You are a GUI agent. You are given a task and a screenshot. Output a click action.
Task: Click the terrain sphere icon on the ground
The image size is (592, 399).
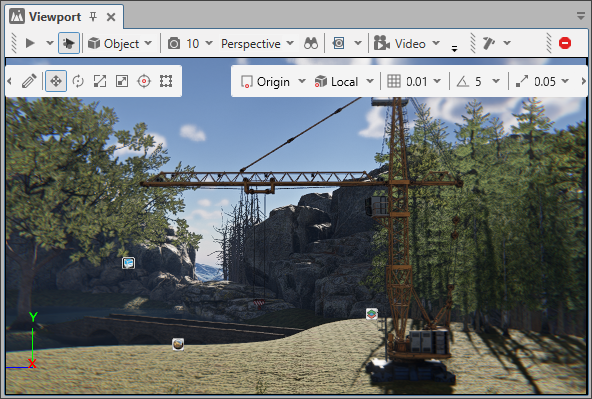[x=178, y=344]
